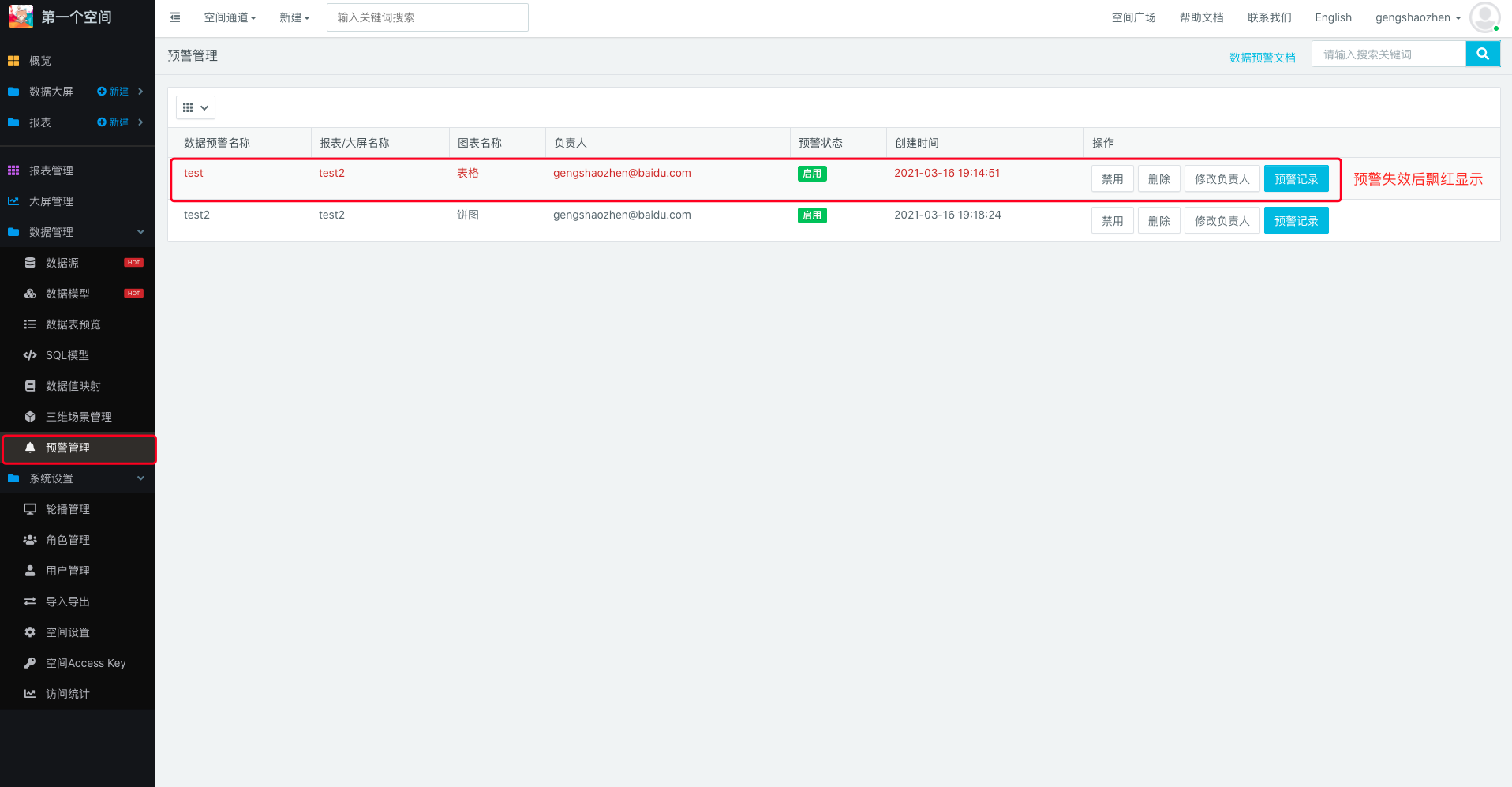1512x787 pixels.
Task: Click the 导入导出 exchange arrows icon
Action: click(x=30, y=601)
